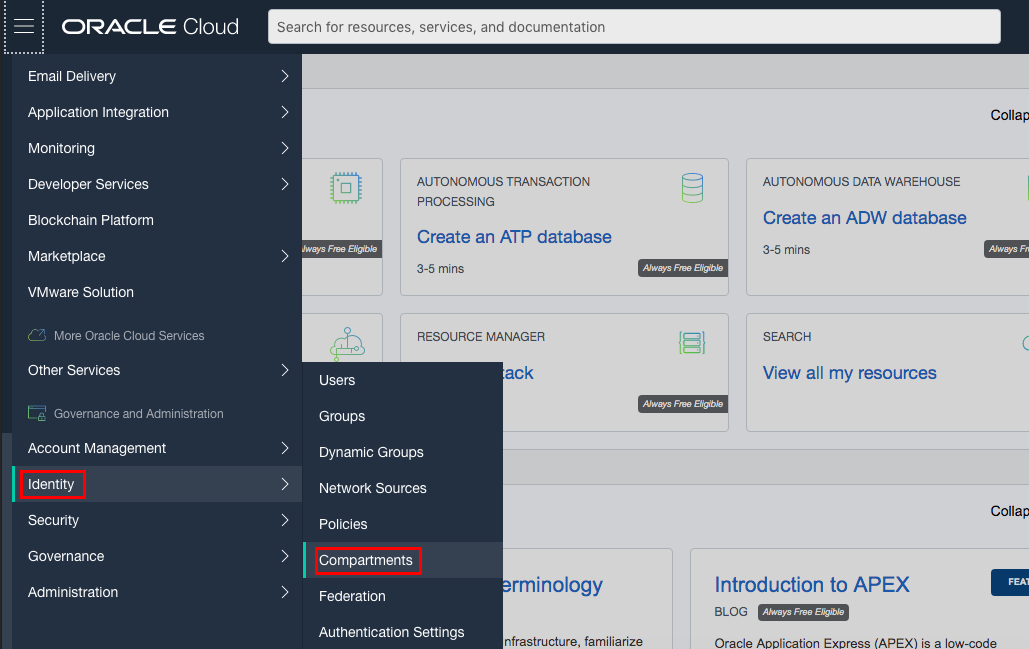Click Always Free Eligible tag beside BLOG
The width and height of the screenshot is (1029, 649).
803,612
